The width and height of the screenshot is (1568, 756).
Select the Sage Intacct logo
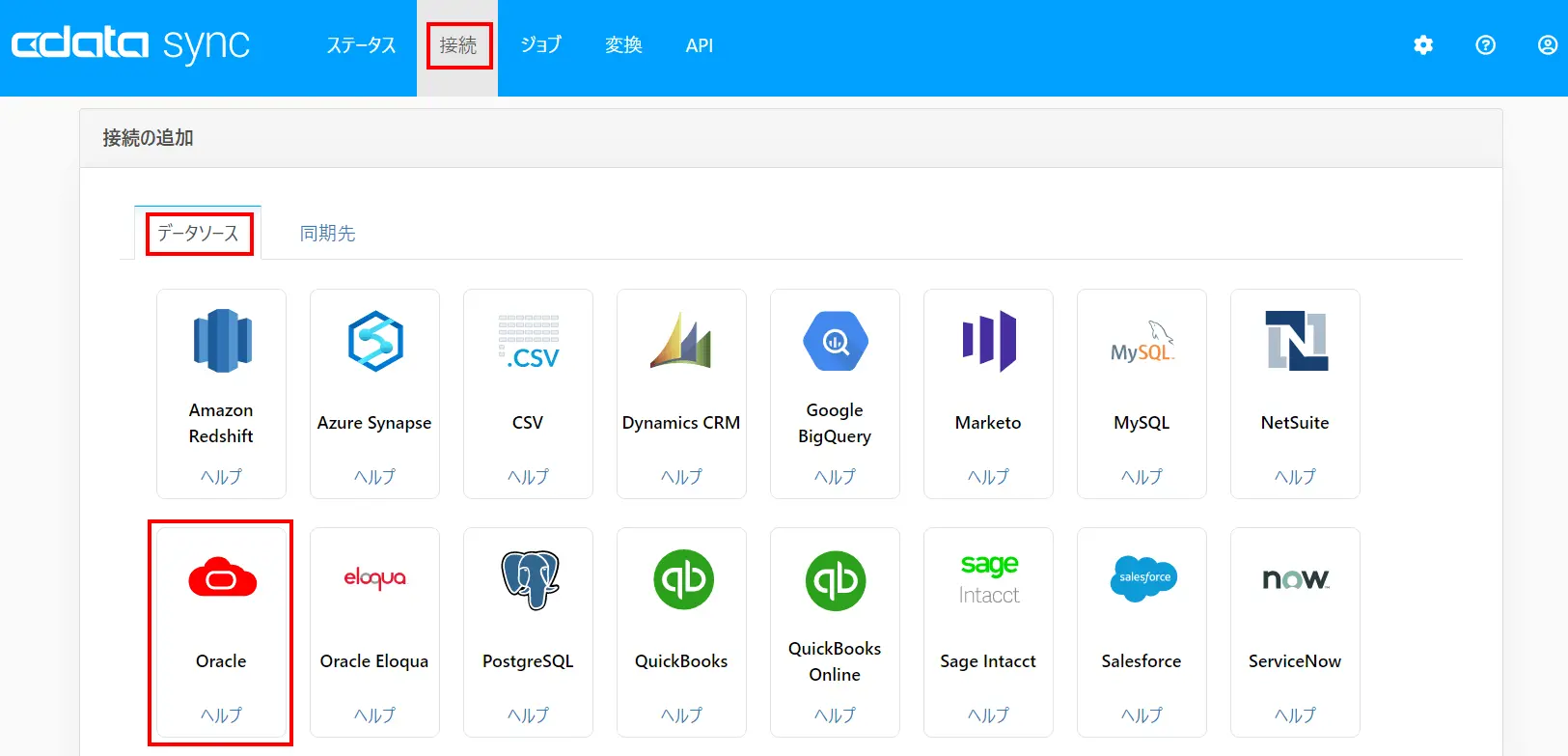pyautogui.click(x=989, y=579)
